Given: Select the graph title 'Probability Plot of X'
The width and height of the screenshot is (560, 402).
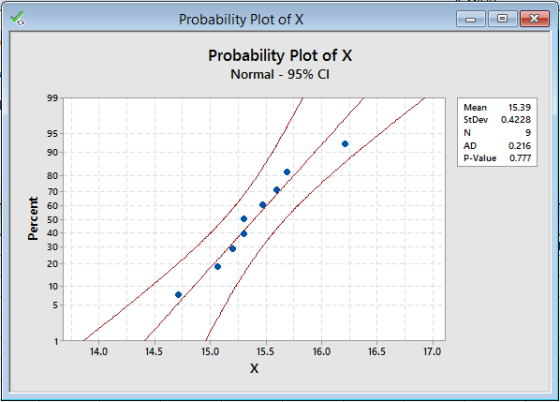Looking at the screenshot, I should point(280,56).
